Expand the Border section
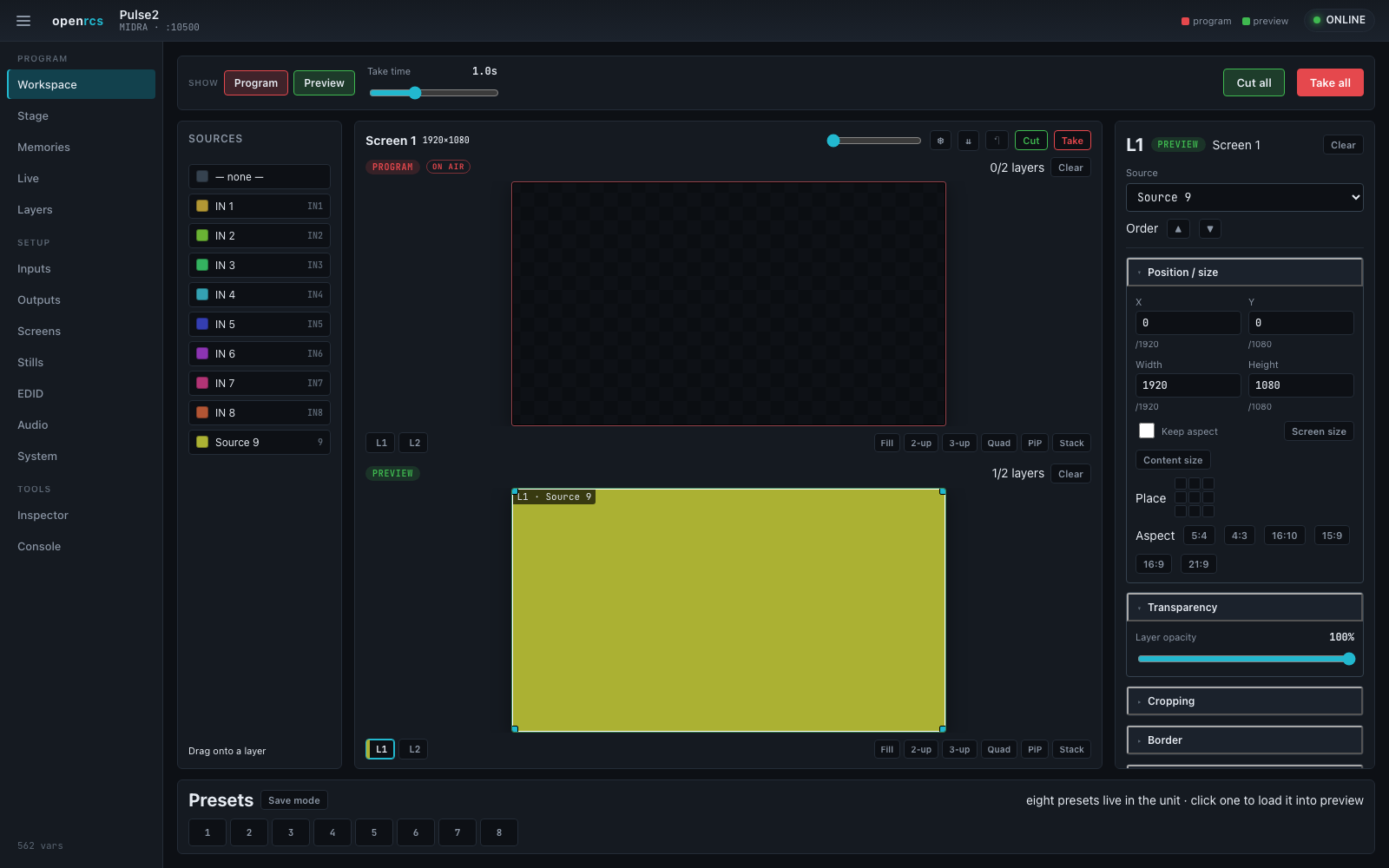Screen dimensions: 1389x868 point(1245,740)
